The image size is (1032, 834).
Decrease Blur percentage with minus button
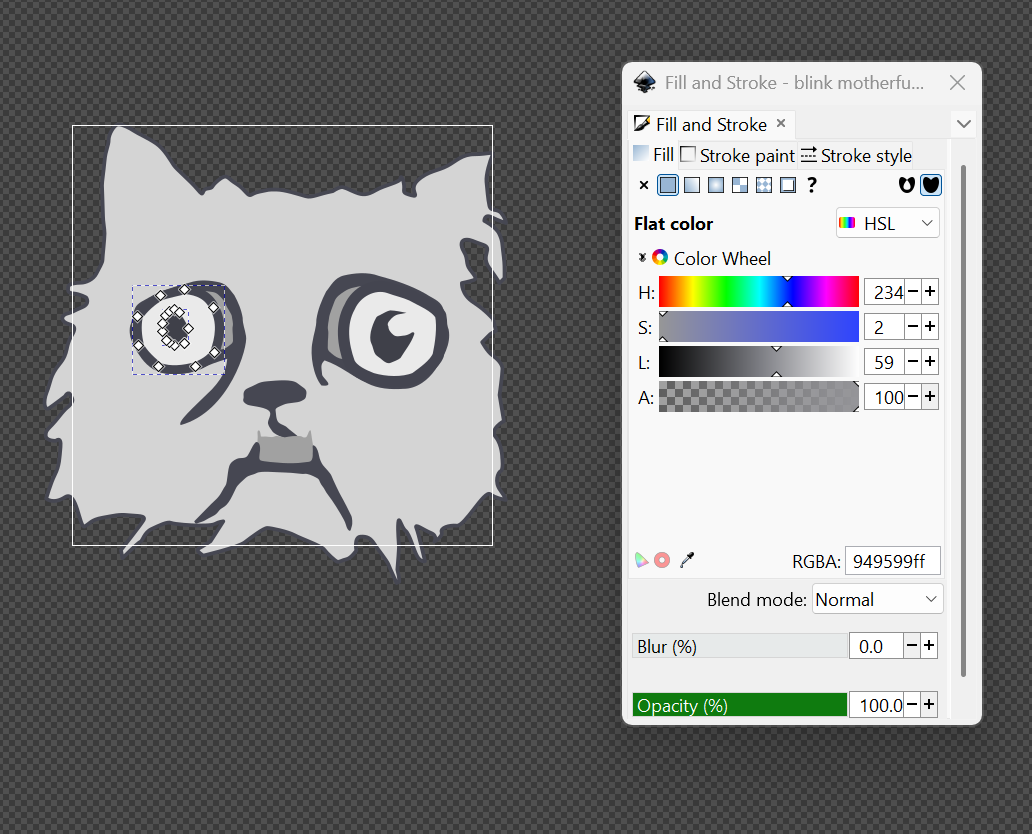point(912,646)
